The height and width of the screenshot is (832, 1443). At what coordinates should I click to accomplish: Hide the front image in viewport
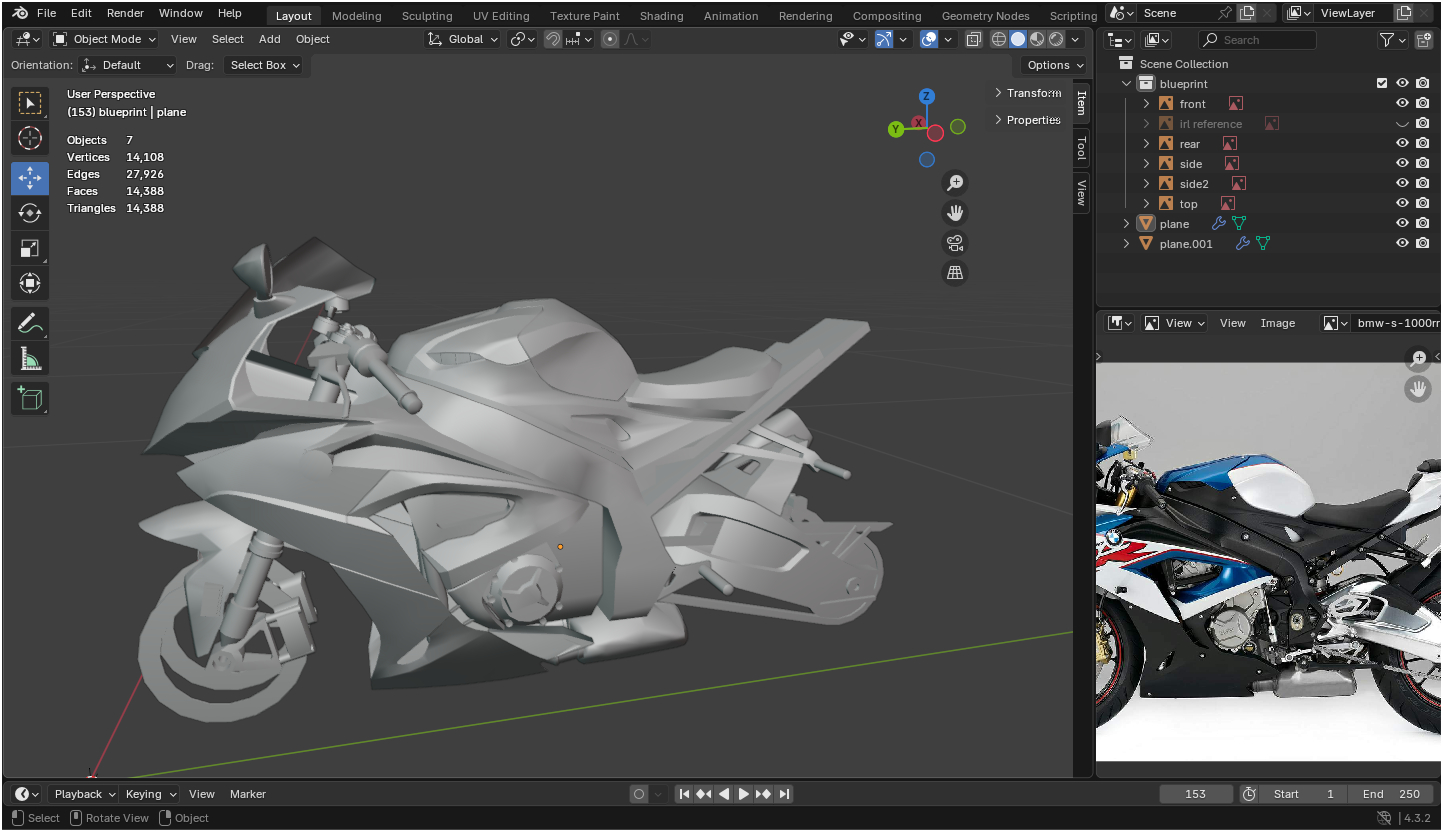click(x=1403, y=104)
